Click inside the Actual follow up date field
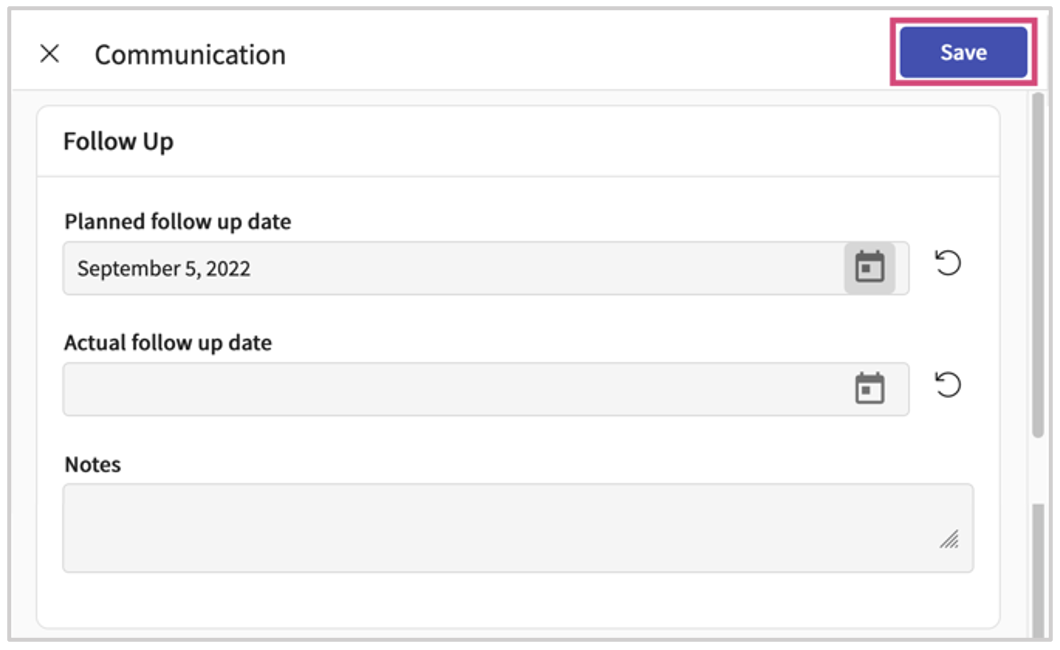The image size is (1060, 650). [x=400, y=389]
